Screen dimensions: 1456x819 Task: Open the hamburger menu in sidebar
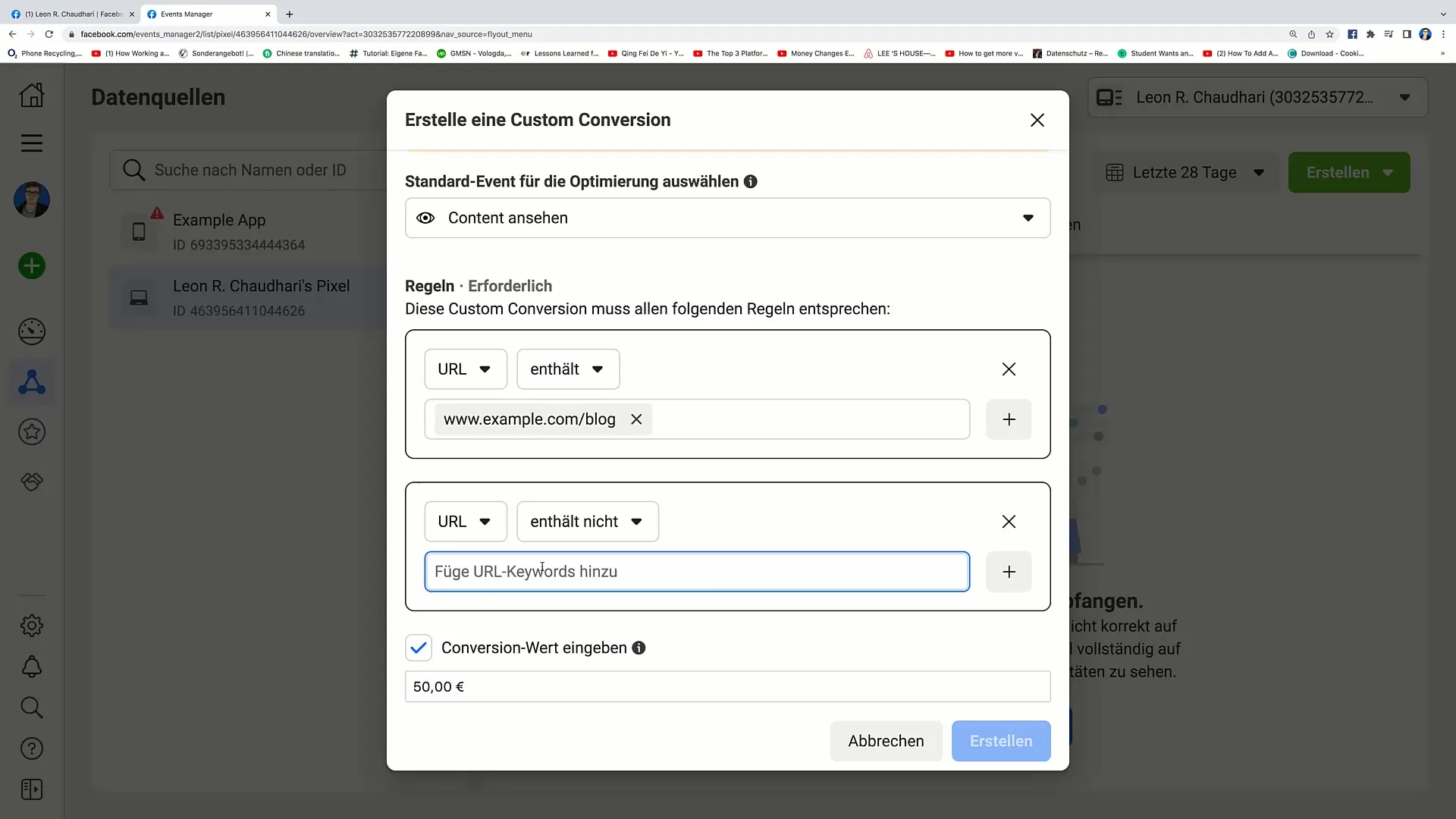coord(32,143)
